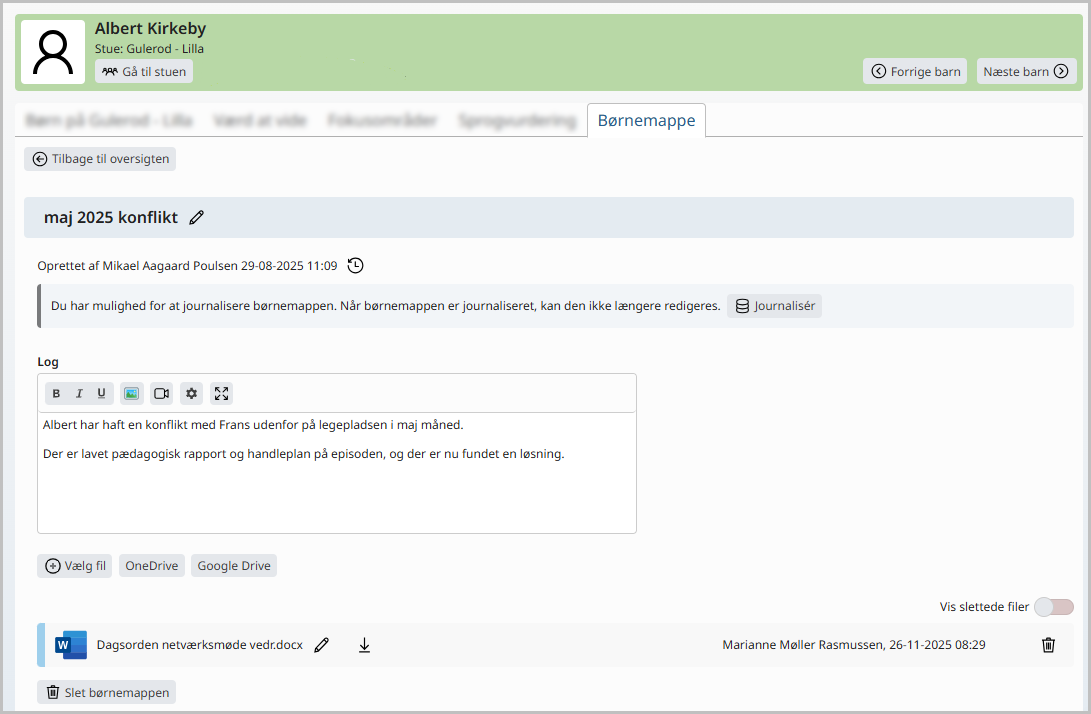Go to 'Forrige barn'
The width and height of the screenshot is (1091, 714).
915,72
